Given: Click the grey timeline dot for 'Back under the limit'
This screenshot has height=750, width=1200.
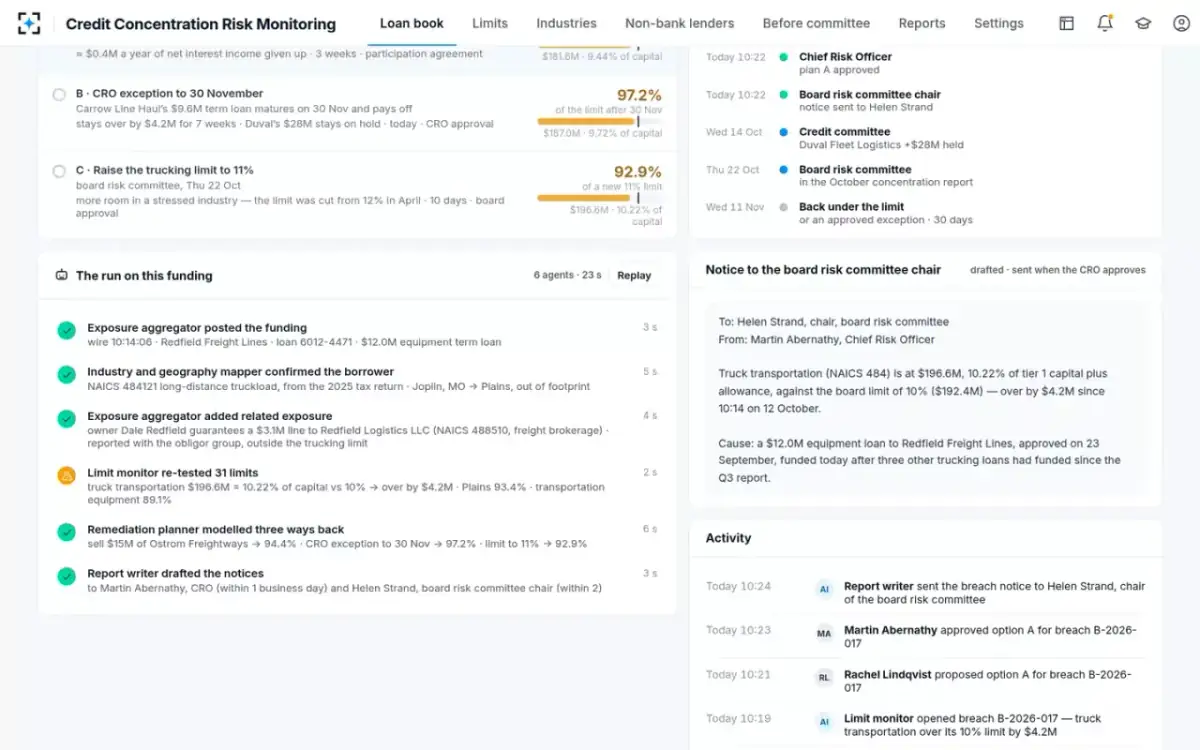Looking at the screenshot, I should point(783,207).
